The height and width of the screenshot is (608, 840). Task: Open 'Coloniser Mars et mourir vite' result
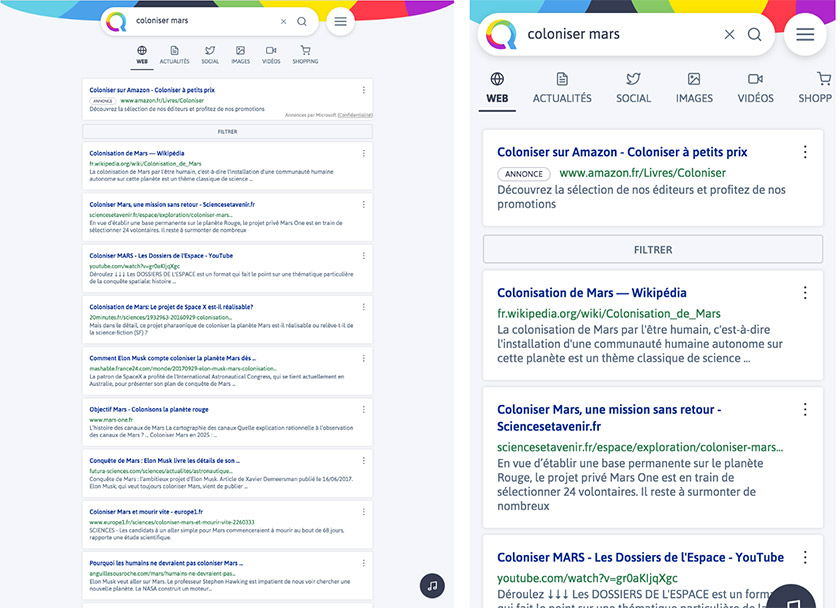(x=146, y=512)
